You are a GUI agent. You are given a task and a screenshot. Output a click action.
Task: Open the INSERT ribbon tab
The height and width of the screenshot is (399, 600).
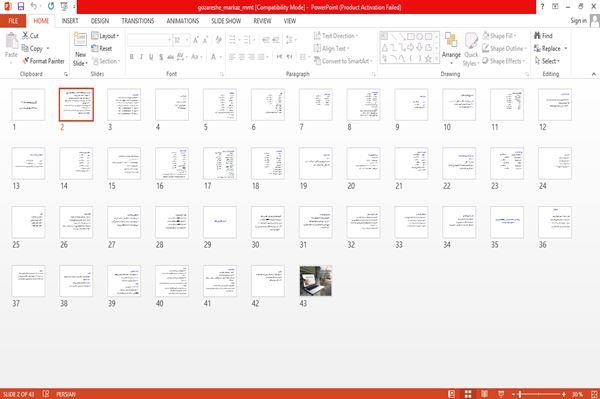tap(70, 21)
